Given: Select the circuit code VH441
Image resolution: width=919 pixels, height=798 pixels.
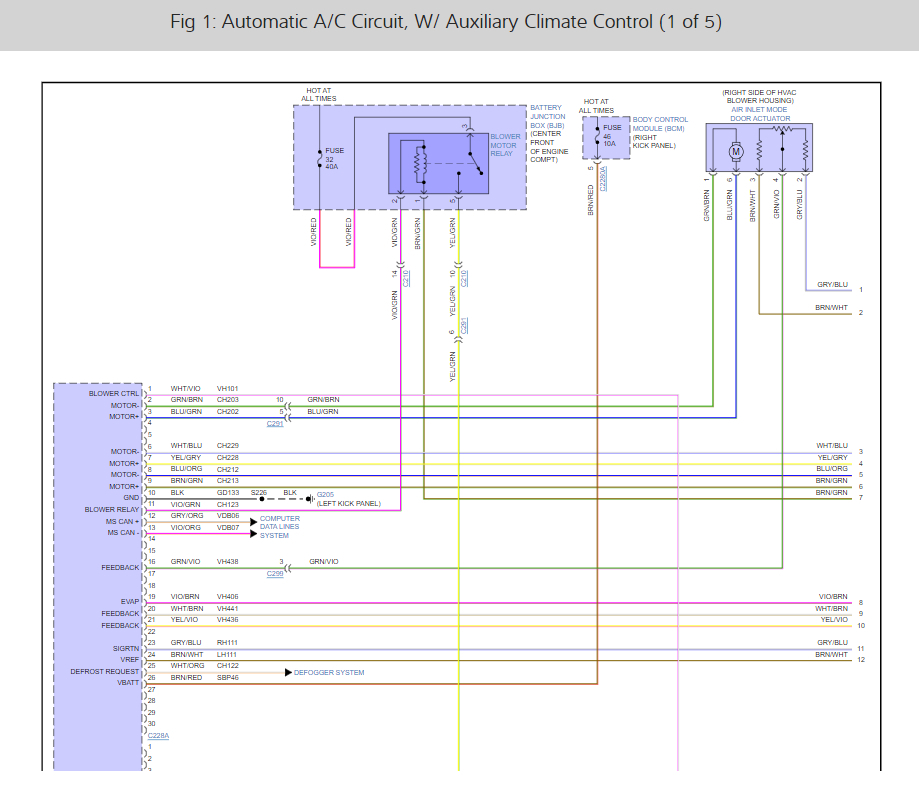Looking at the screenshot, I should click(227, 608).
